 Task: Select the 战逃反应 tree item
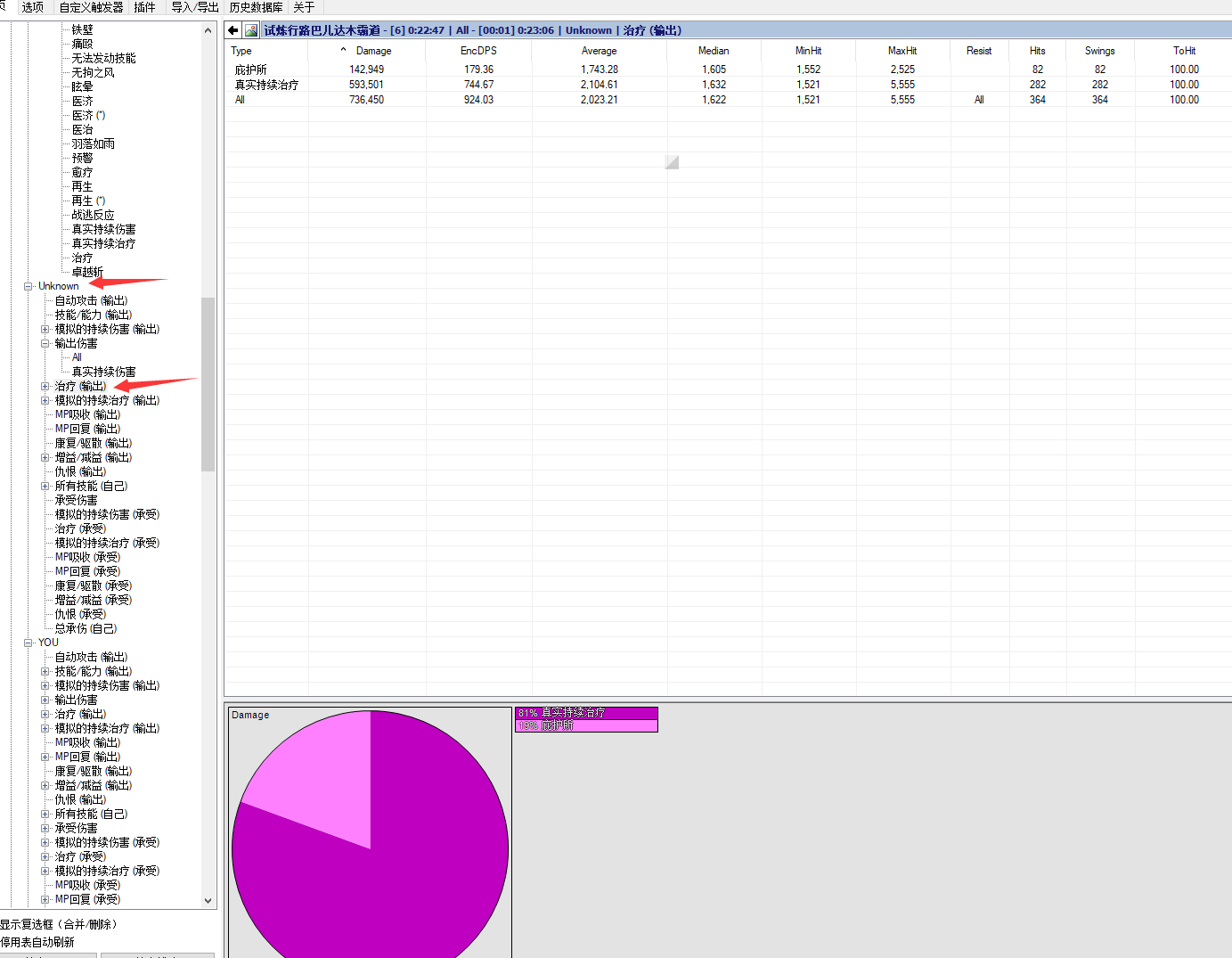[93, 215]
